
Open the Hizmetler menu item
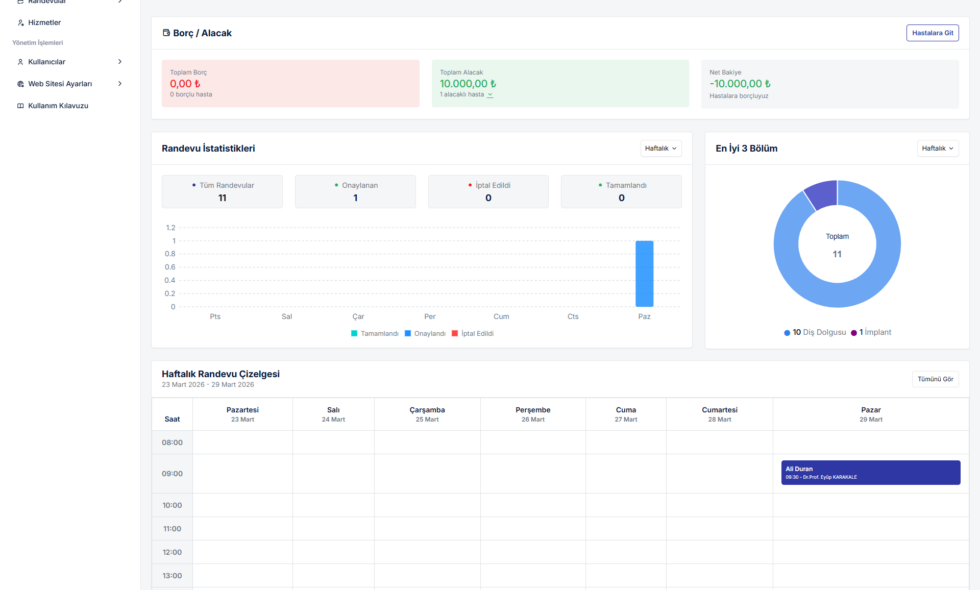(x=44, y=22)
